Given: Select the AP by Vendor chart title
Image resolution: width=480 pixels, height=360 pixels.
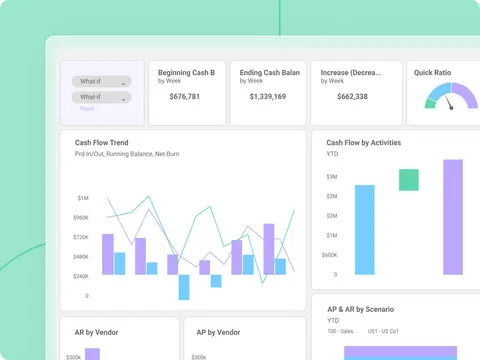Looking at the screenshot, I should pyautogui.click(x=218, y=332).
